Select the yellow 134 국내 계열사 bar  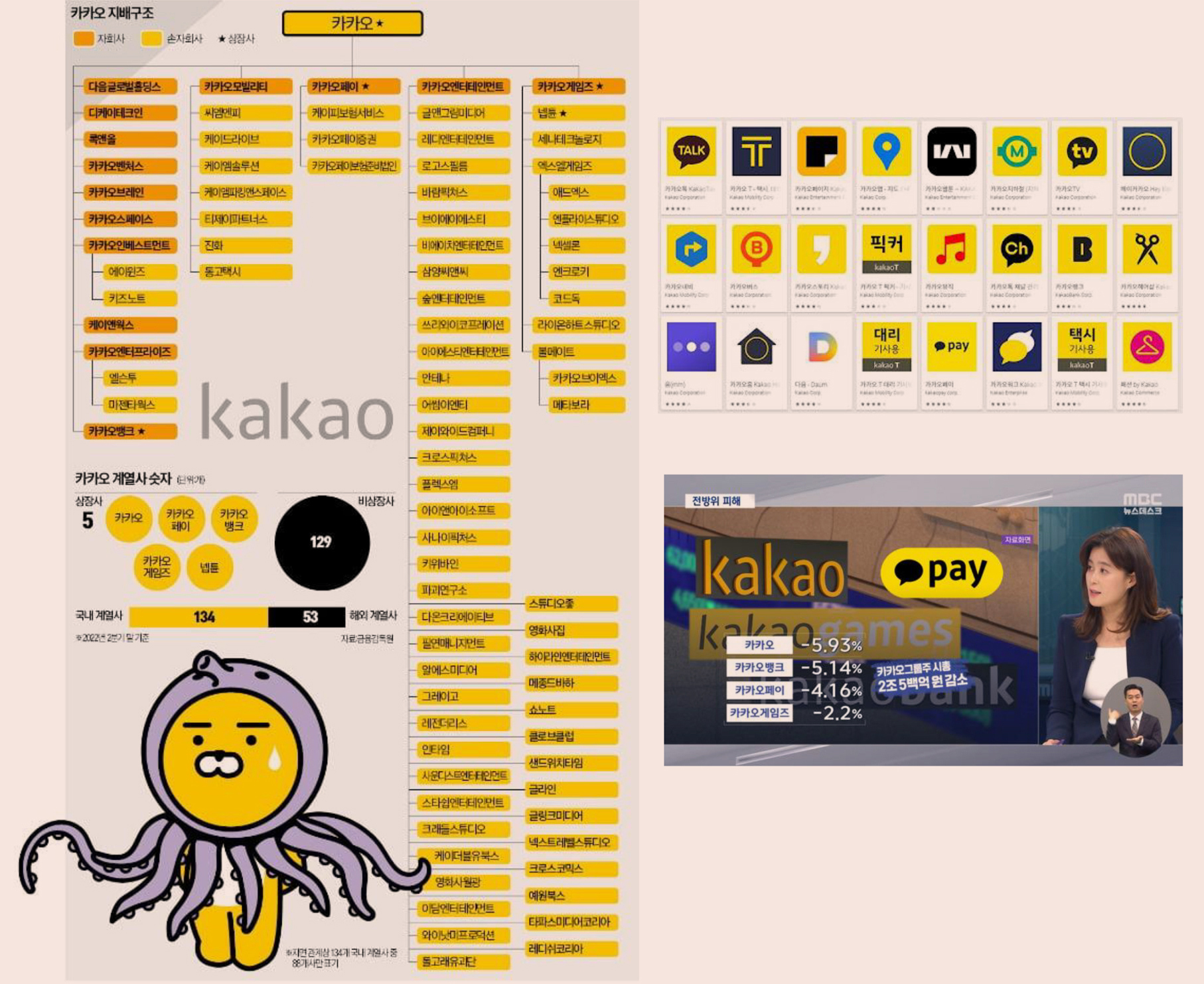pos(199,617)
